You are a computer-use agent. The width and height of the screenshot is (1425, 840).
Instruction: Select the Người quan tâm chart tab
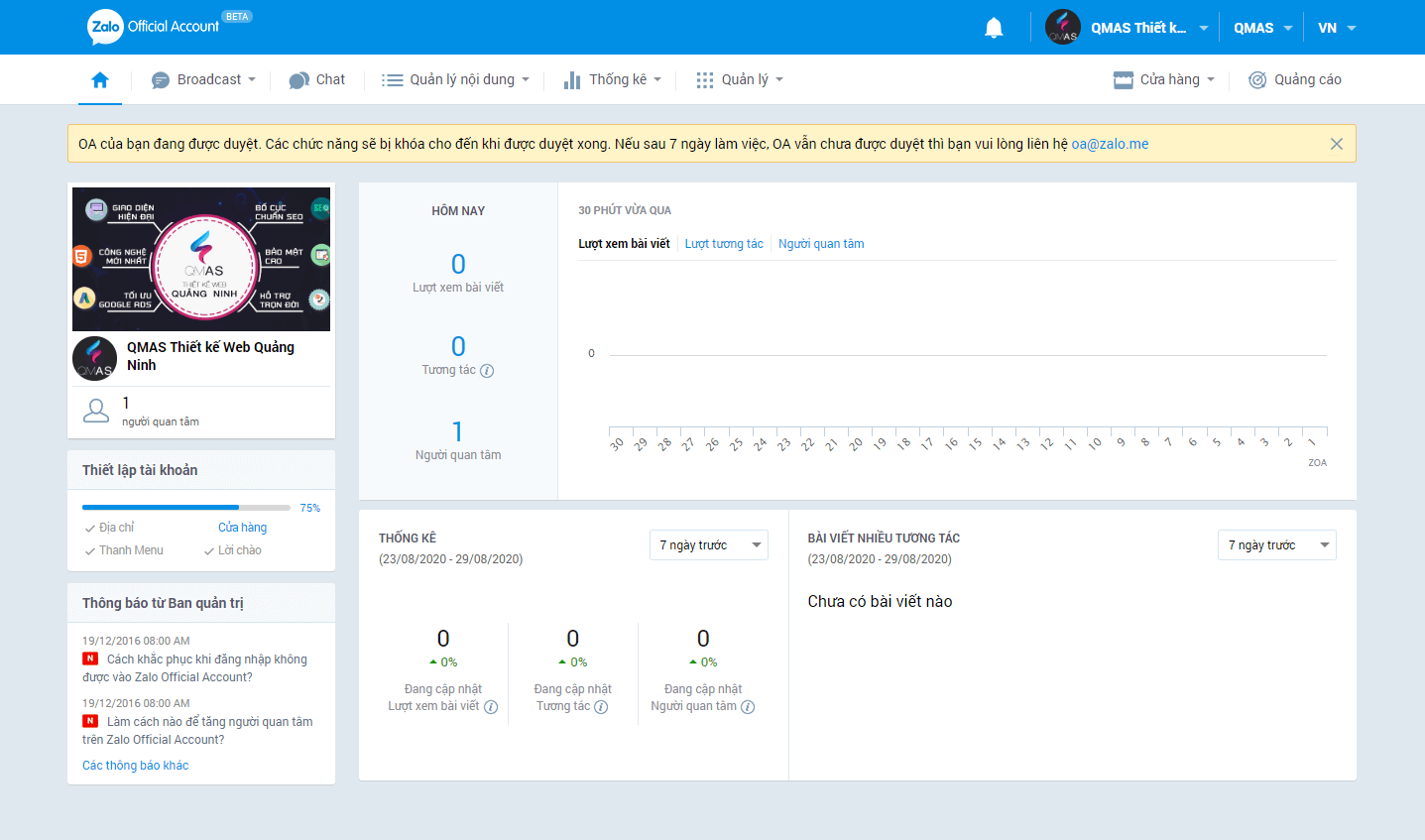821,244
